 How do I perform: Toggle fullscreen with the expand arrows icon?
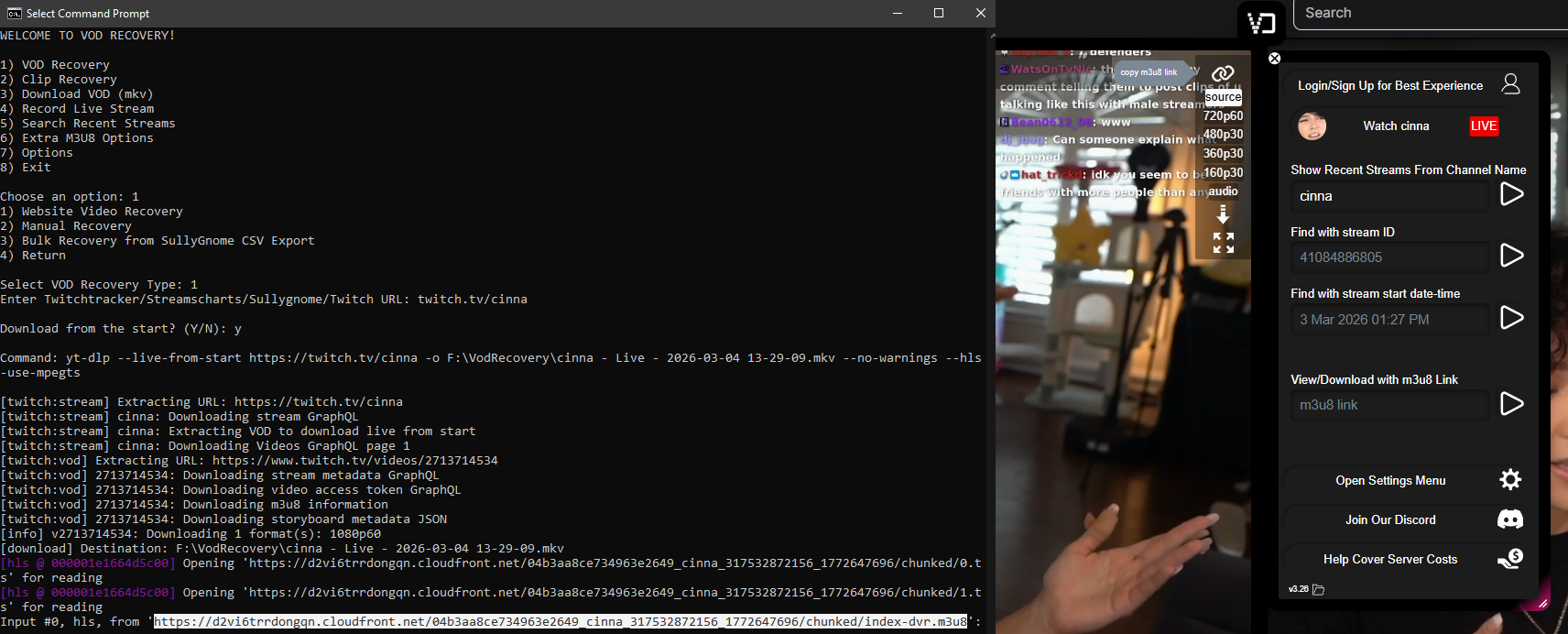[x=1224, y=243]
